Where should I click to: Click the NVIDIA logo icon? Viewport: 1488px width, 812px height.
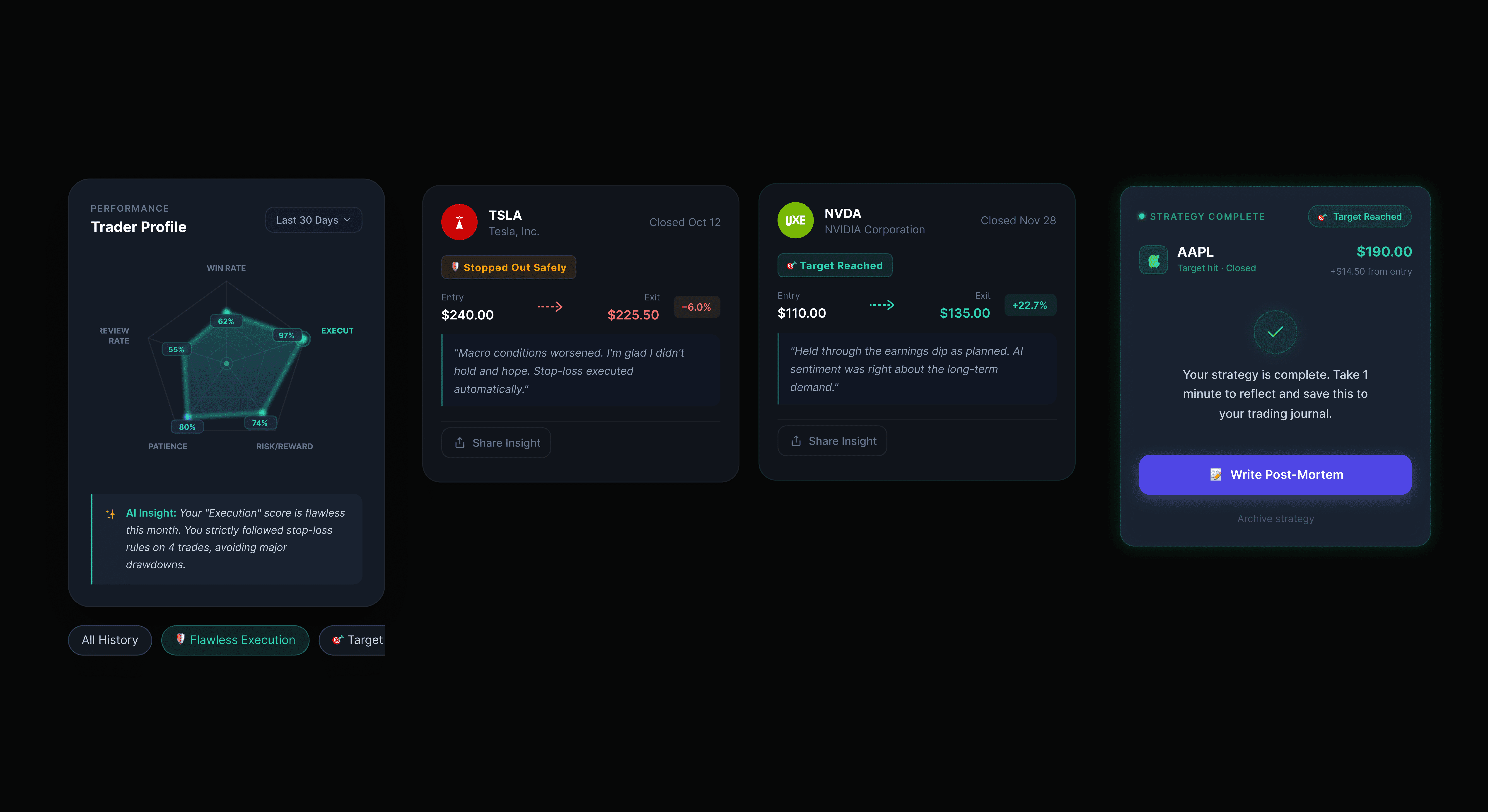[x=795, y=220]
